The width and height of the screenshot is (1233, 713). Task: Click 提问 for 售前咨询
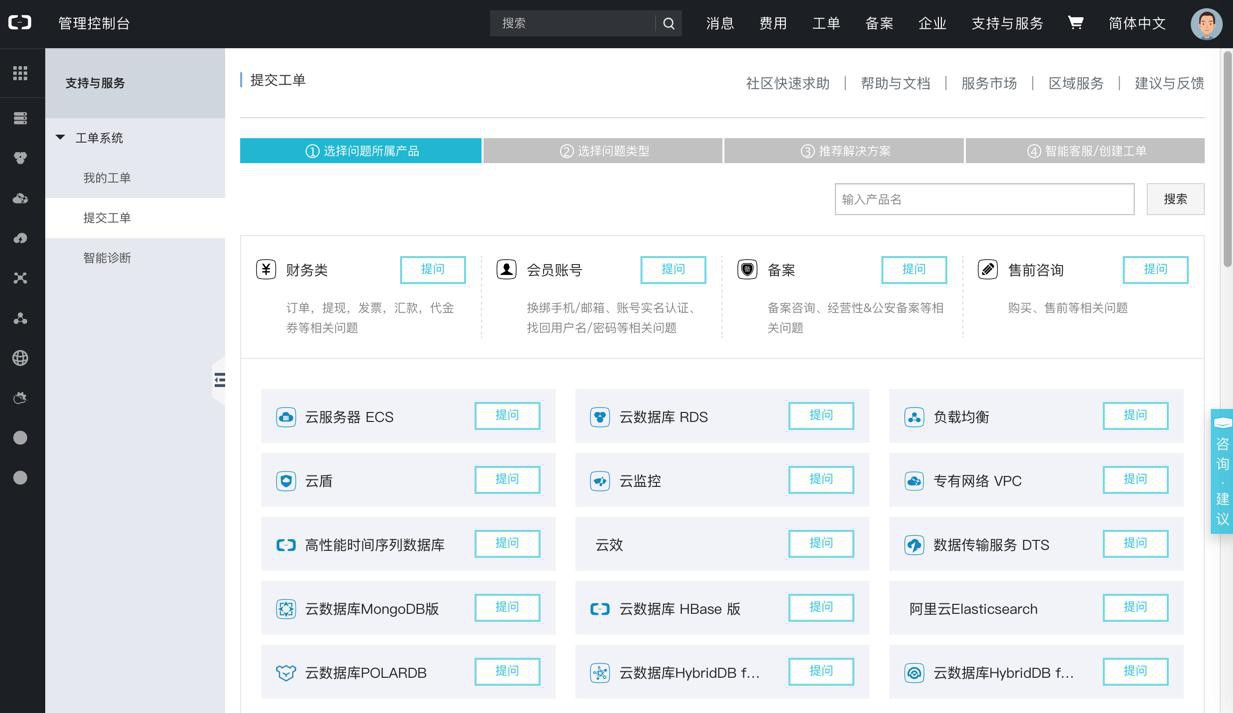1155,270
